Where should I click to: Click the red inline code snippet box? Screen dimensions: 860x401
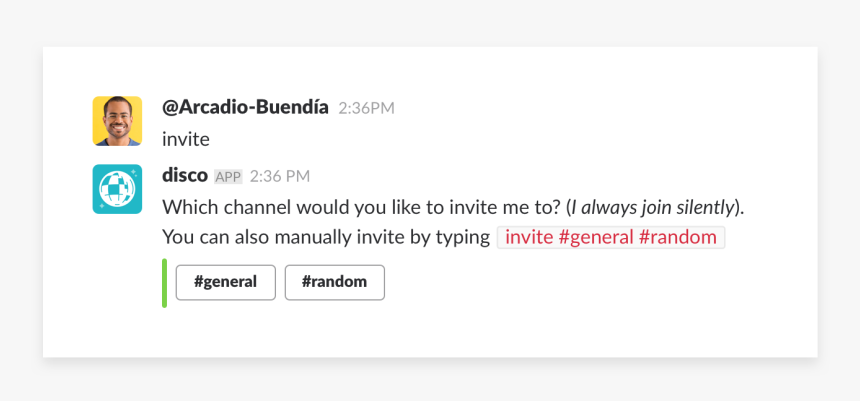610,237
